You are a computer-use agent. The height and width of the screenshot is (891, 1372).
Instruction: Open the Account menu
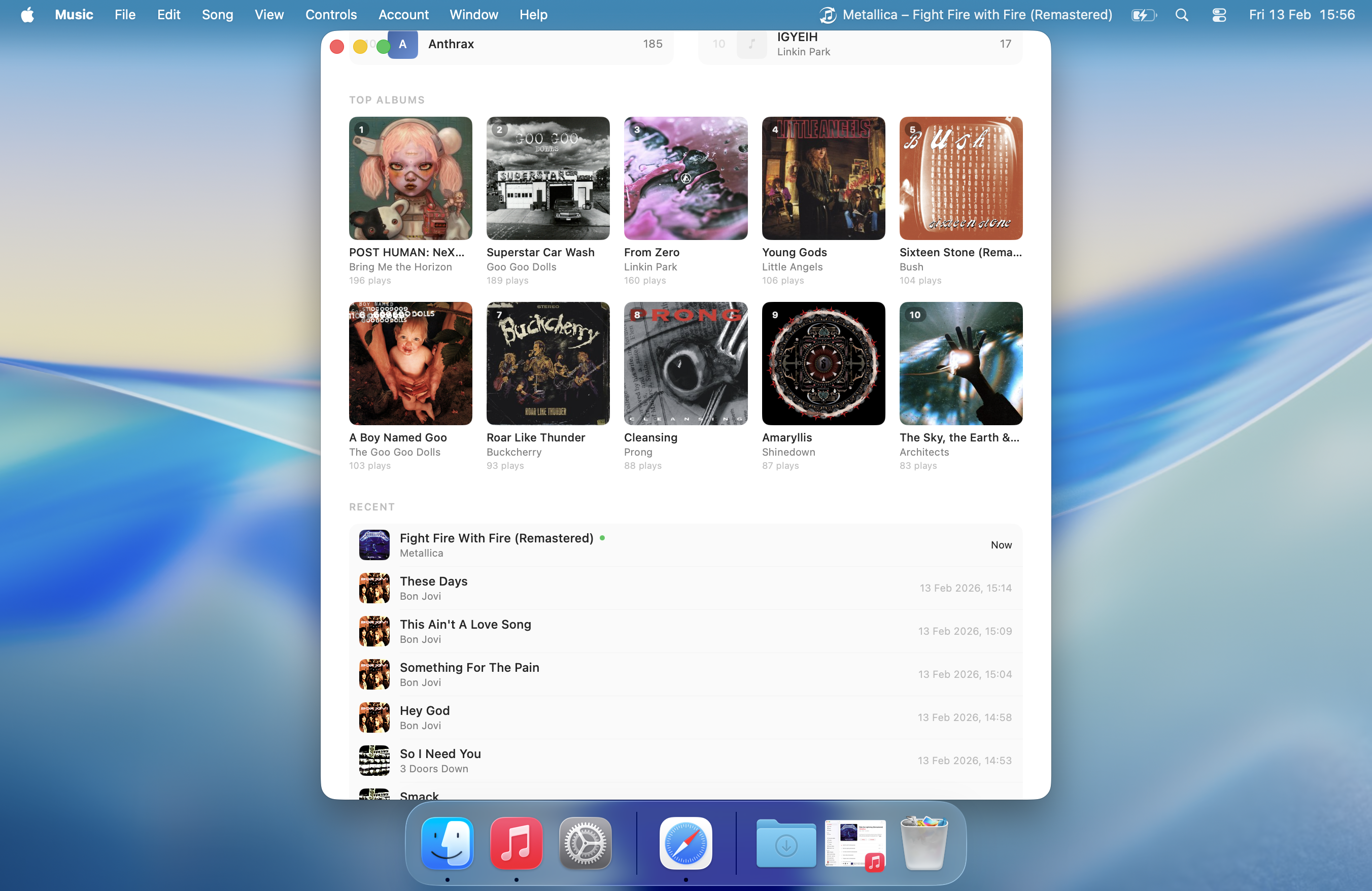pyautogui.click(x=403, y=14)
